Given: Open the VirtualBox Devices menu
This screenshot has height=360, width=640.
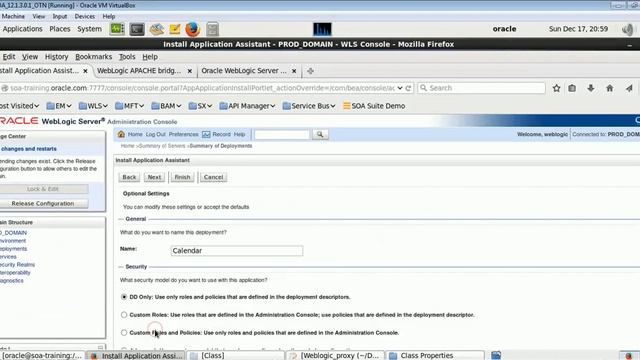Looking at the screenshot, I should coord(84,16).
